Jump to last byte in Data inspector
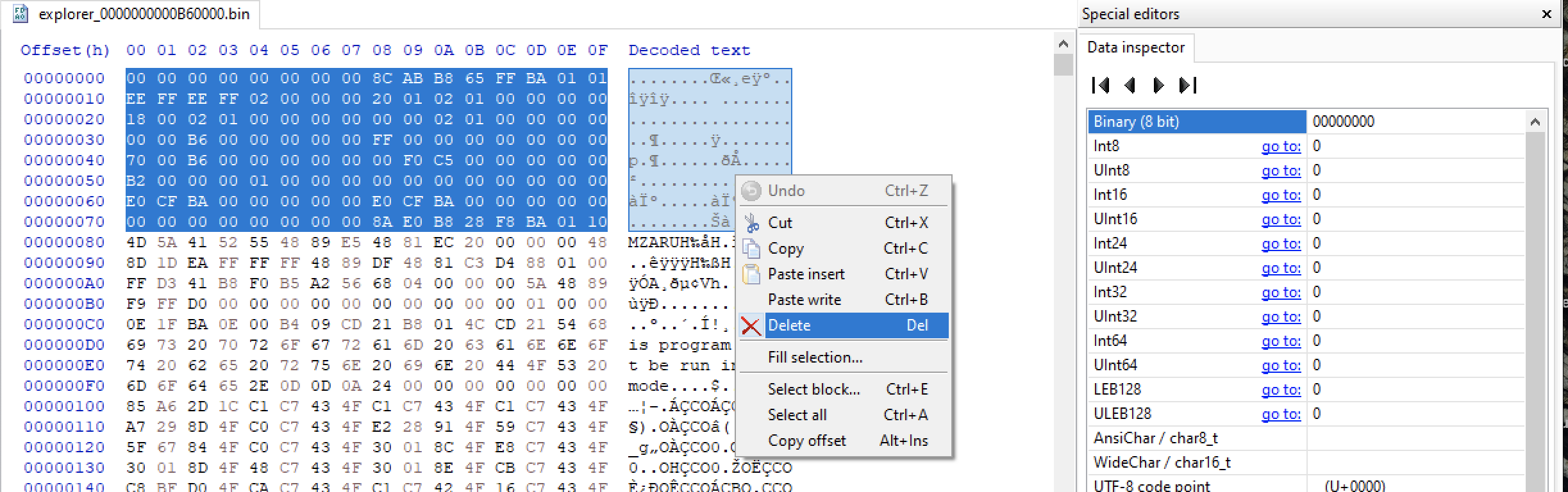1568x492 pixels. click(x=1188, y=85)
